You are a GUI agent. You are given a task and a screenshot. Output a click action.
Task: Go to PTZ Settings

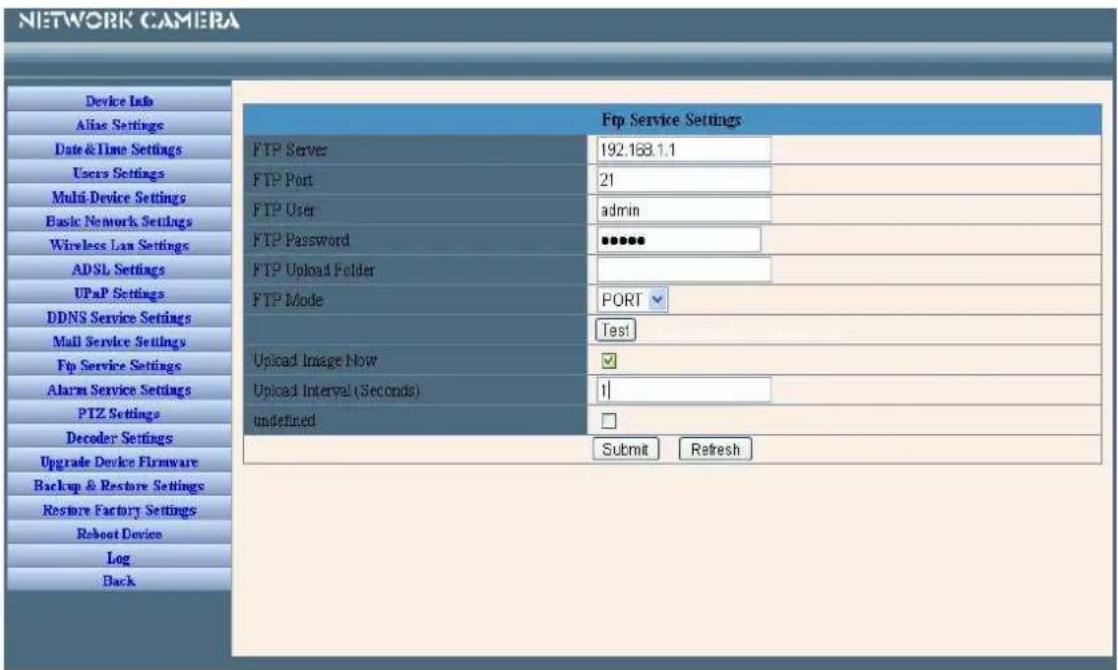(119, 413)
